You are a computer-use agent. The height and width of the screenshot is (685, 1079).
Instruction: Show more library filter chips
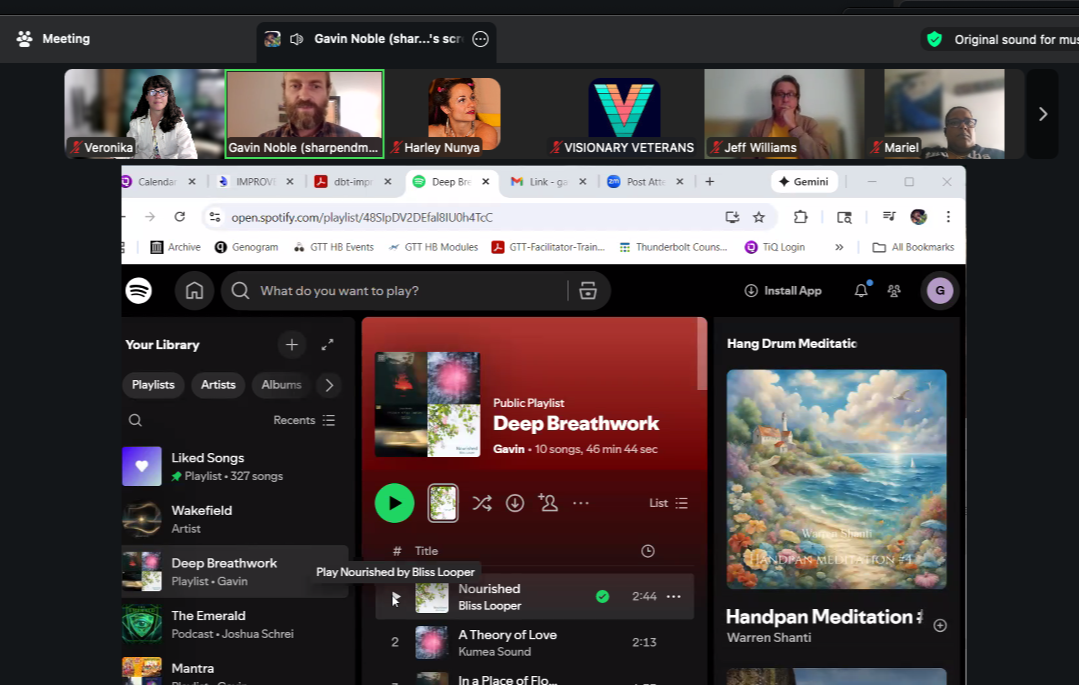[x=330, y=385]
